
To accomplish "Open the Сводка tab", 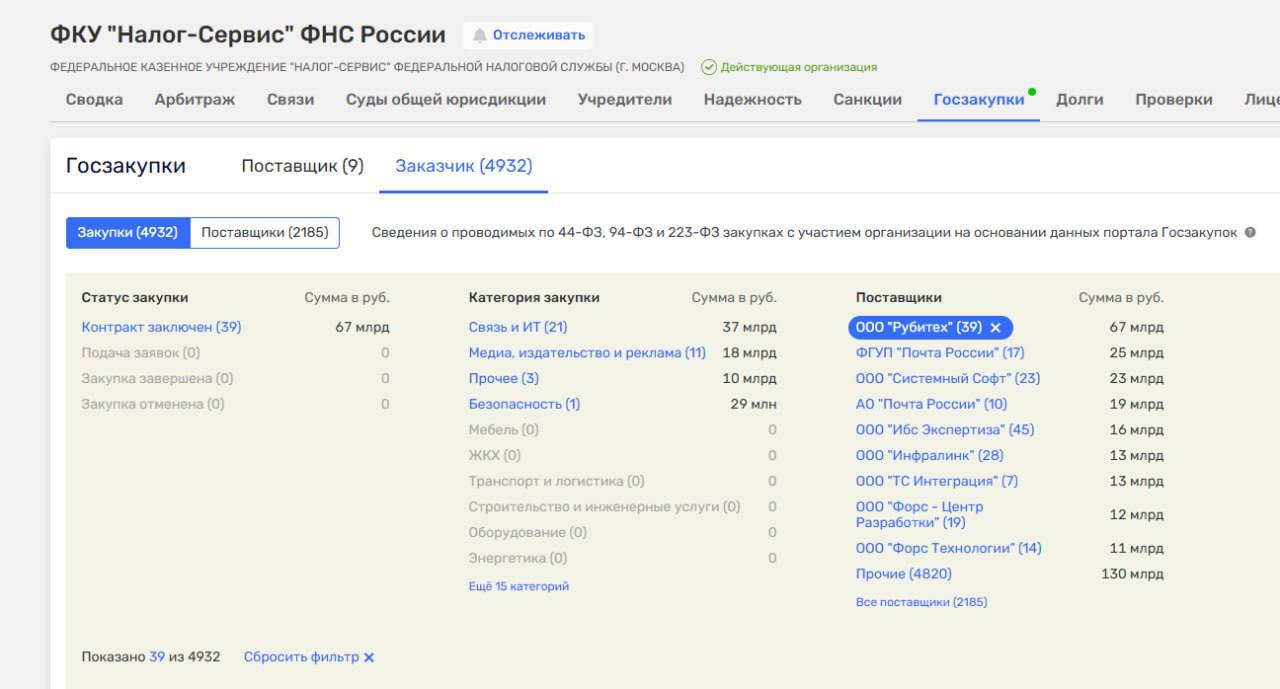I will [x=94, y=99].
